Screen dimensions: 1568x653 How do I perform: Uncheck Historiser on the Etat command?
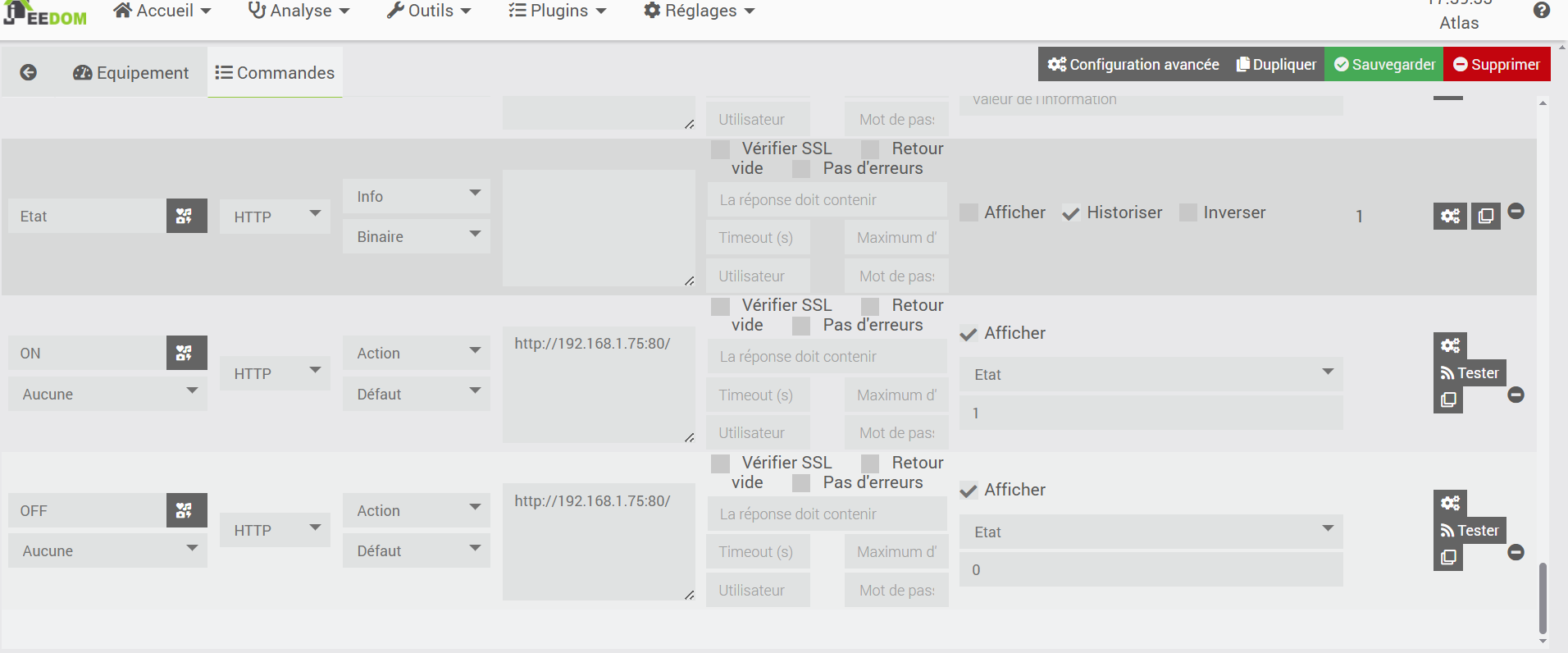pos(1070,212)
